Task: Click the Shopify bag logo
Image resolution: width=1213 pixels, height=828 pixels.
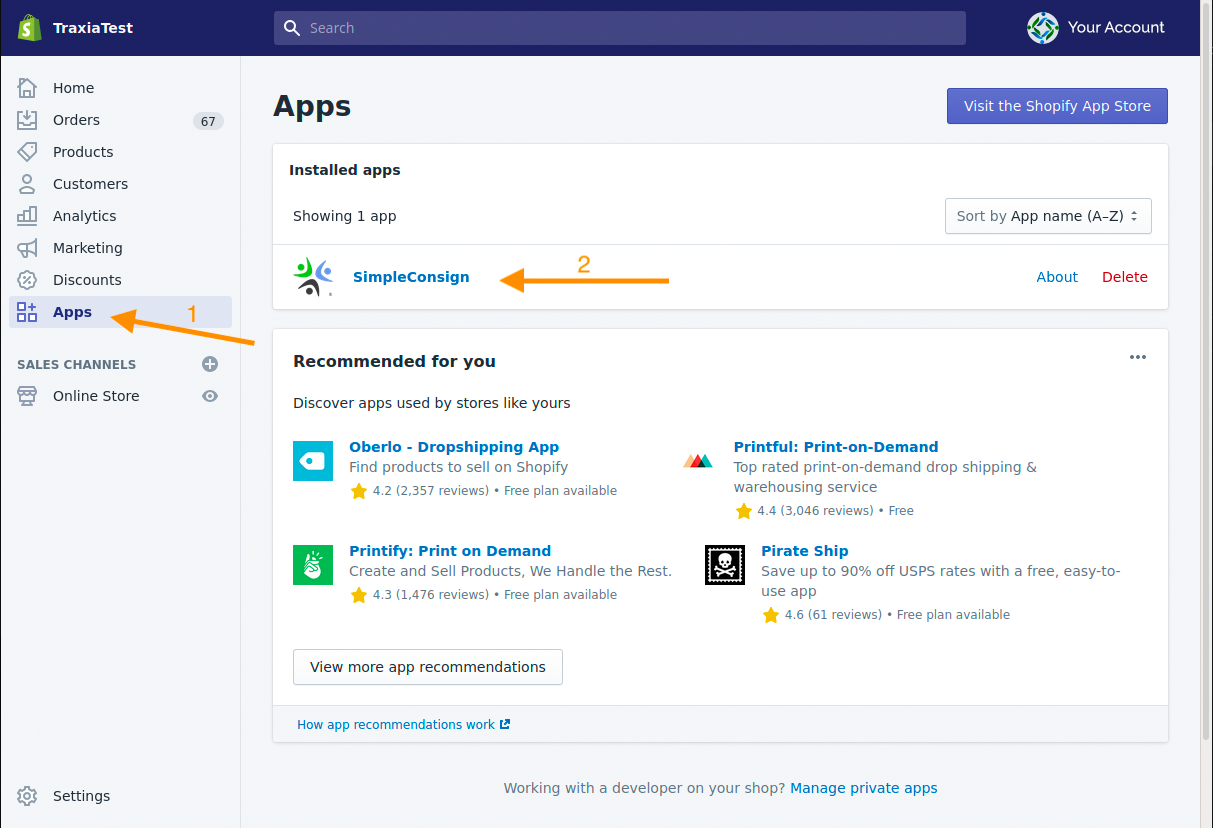Action: point(28,27)
